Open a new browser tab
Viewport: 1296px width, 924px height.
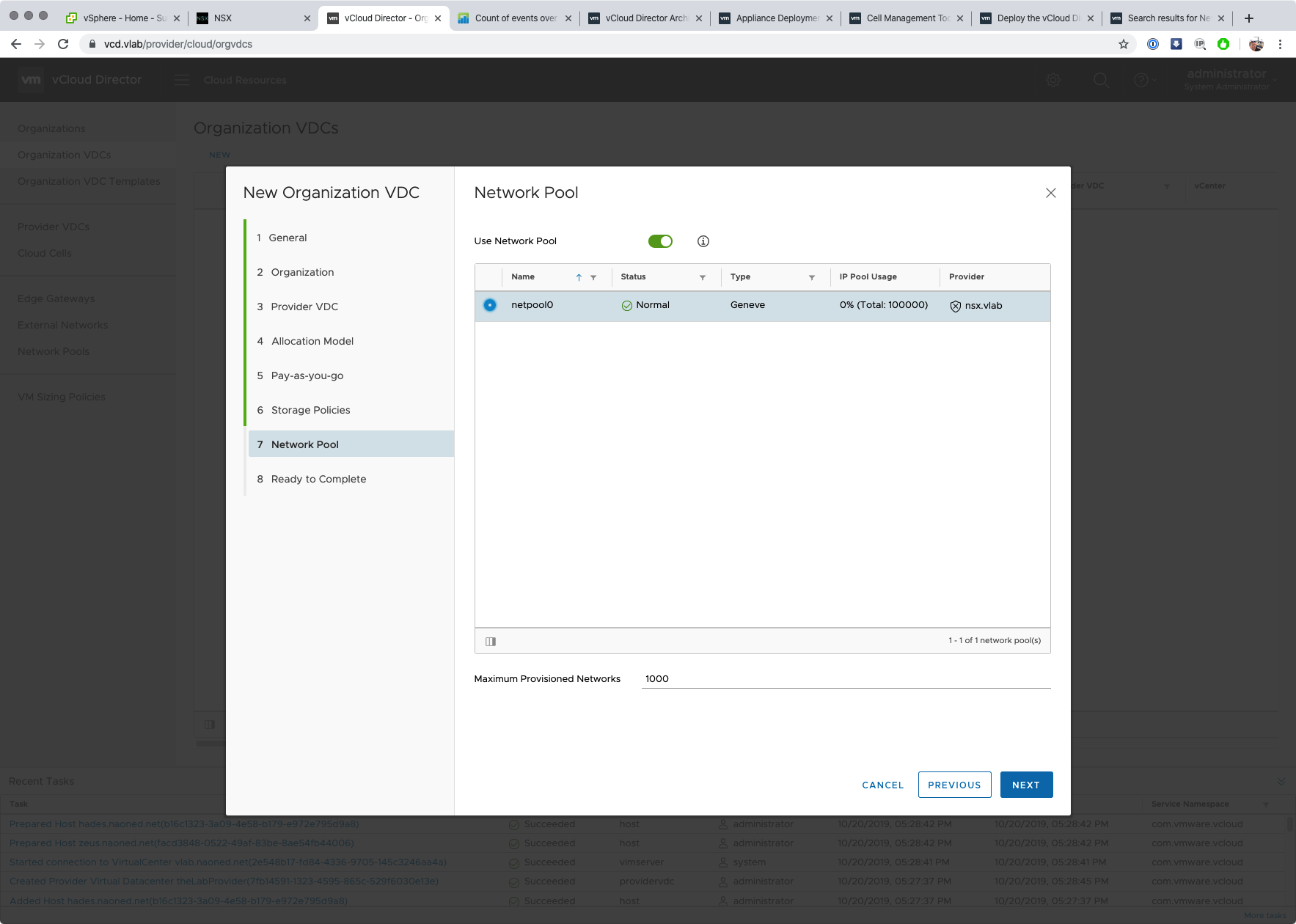[1249, 18]
